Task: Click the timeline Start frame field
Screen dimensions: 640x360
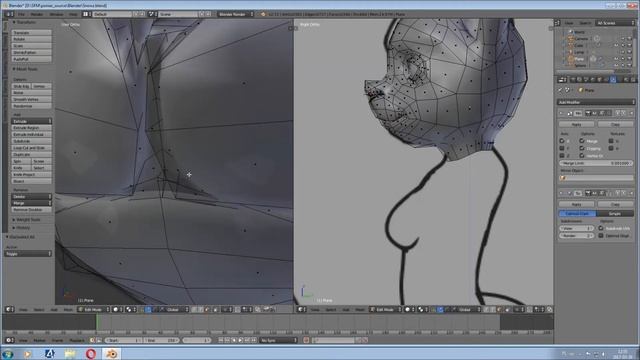Action: 124,340
